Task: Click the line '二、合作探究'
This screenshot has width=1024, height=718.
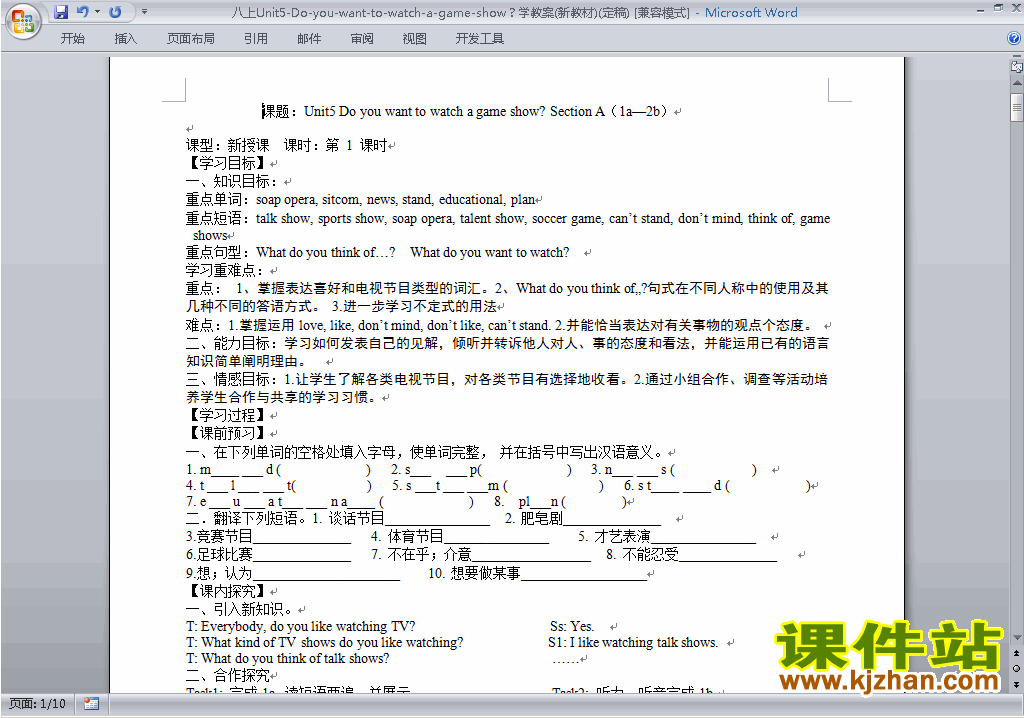Action: 228,675
